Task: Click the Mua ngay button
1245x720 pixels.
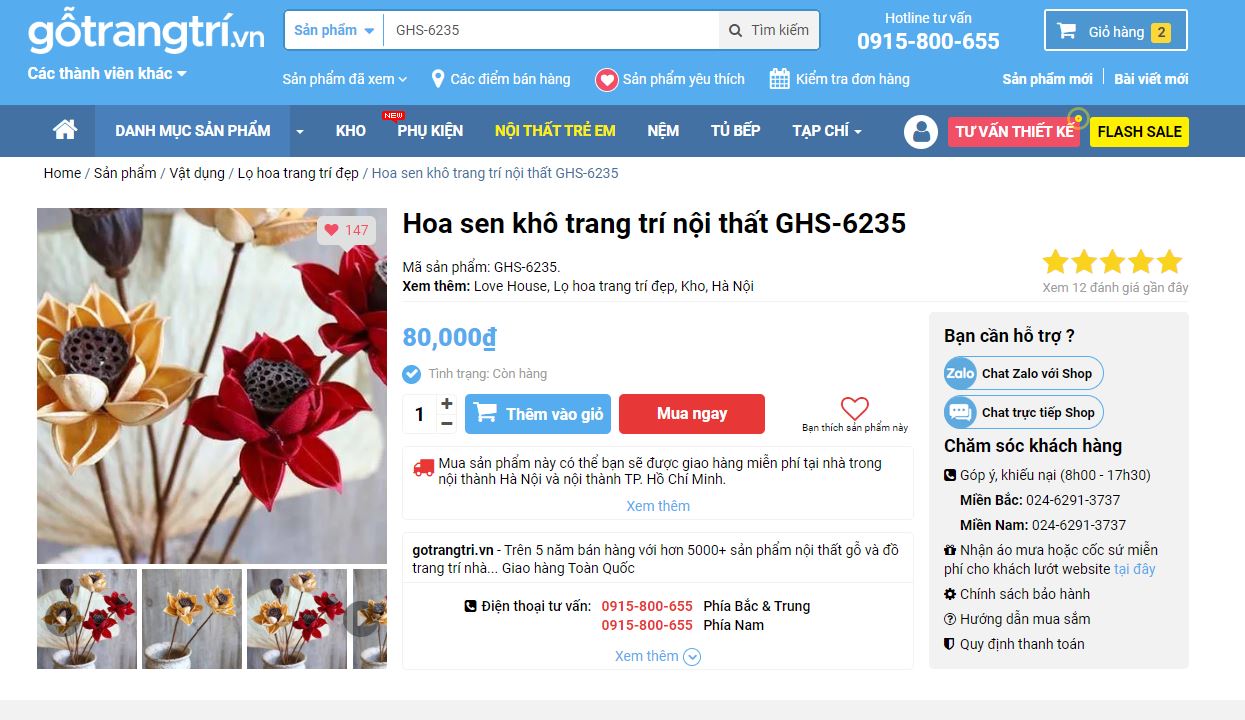Action: pyautogui.click(x=692, y=414)
